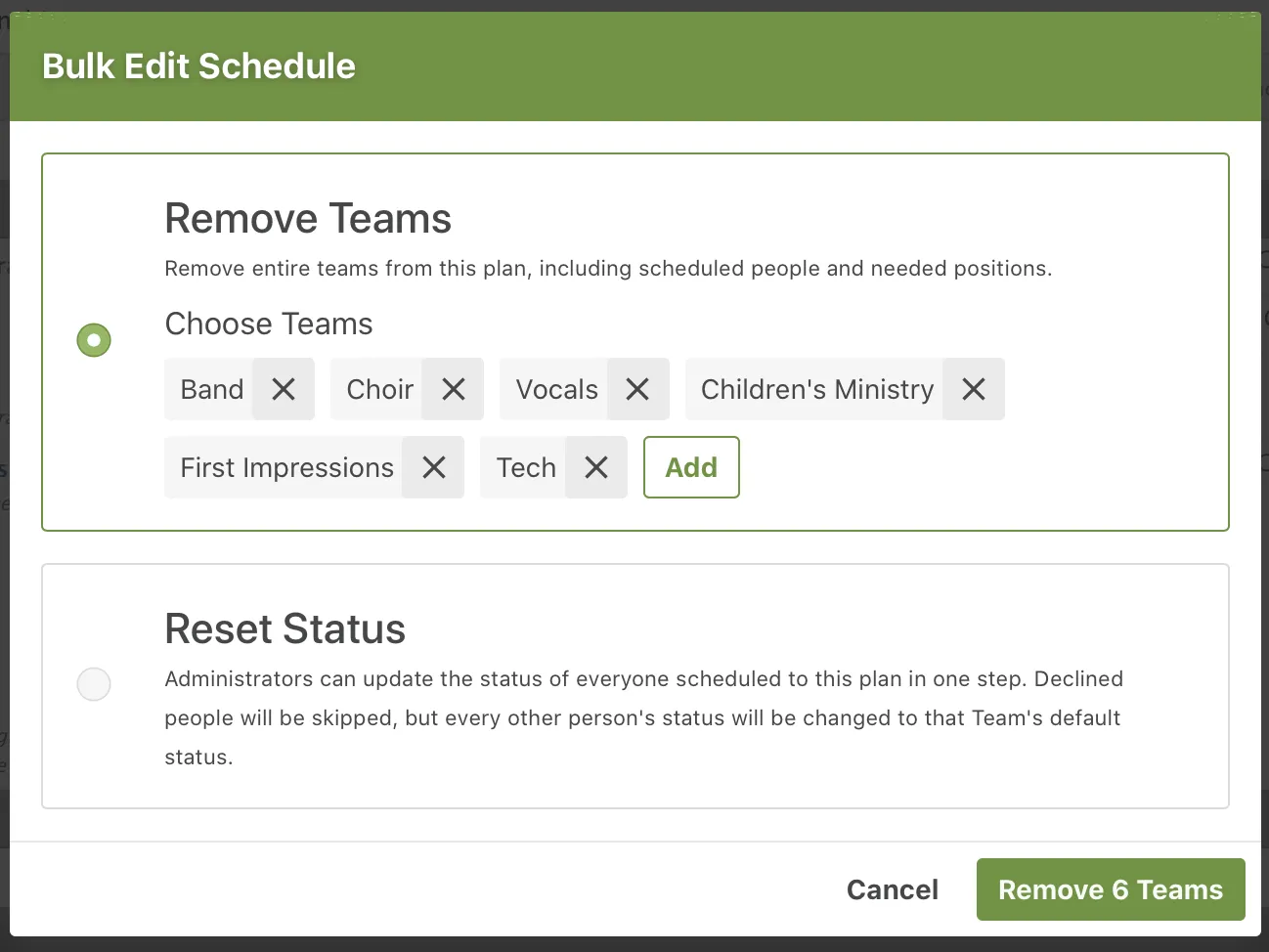The height and width of the screenshot is (952, 1269).
Task: Click the Add button to add another team
Action: pos(691,467)
